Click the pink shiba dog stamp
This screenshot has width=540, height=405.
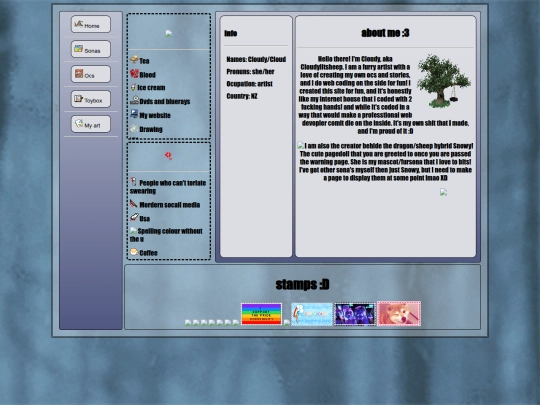pos(399,313)
